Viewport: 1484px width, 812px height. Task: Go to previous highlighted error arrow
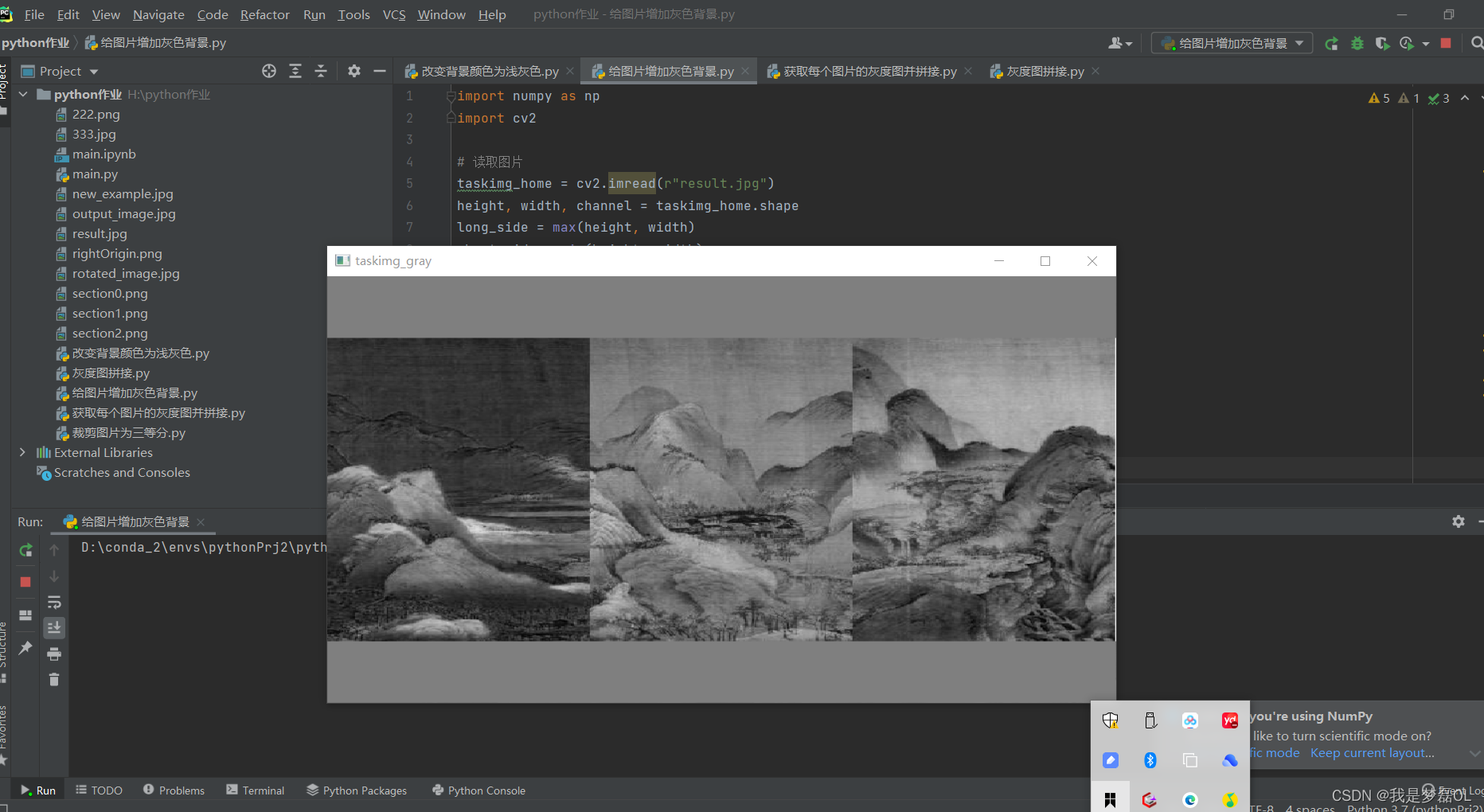pyautogui.click(x=1465, y=98)
